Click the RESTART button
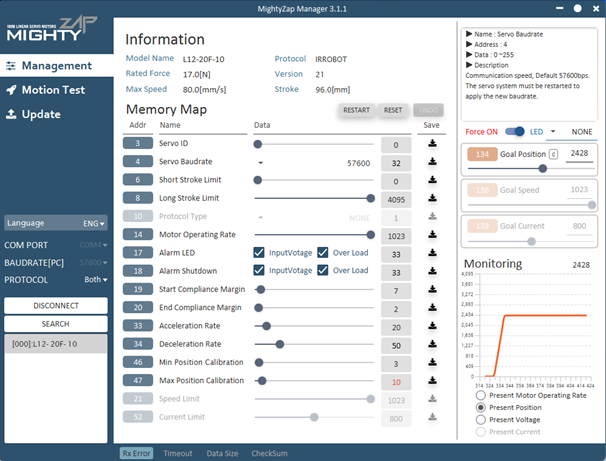Screen dimensions: 606x461 tap(355, 110)
